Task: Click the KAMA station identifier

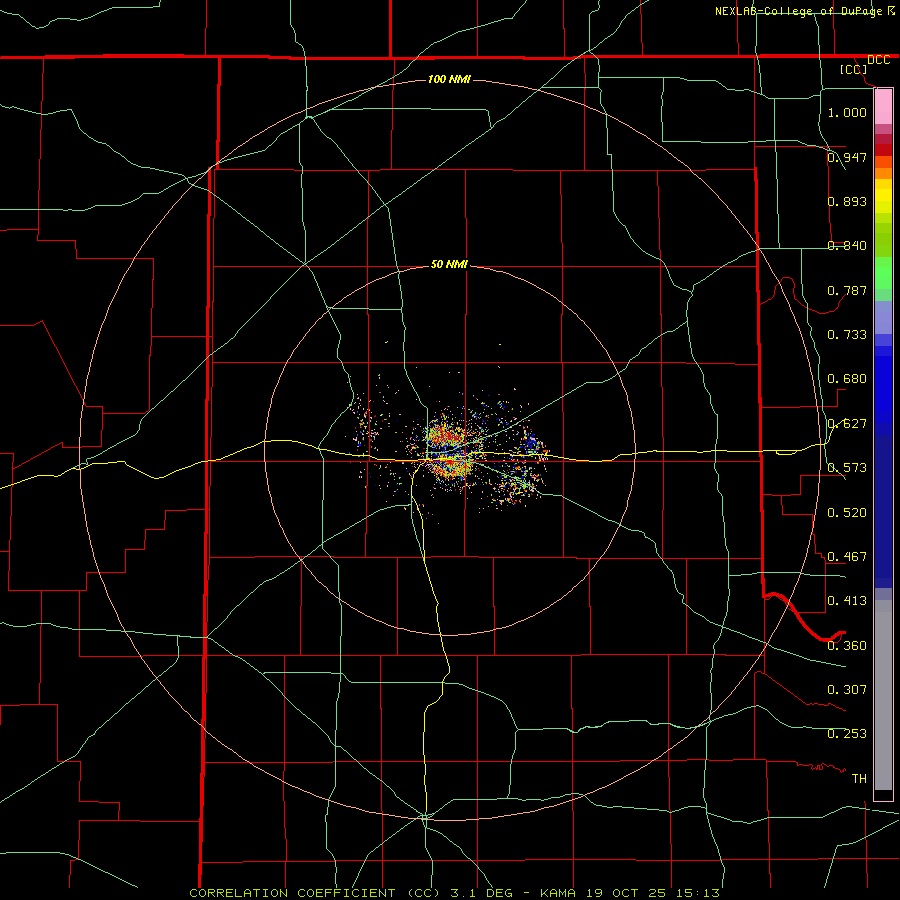Action: 556,893
